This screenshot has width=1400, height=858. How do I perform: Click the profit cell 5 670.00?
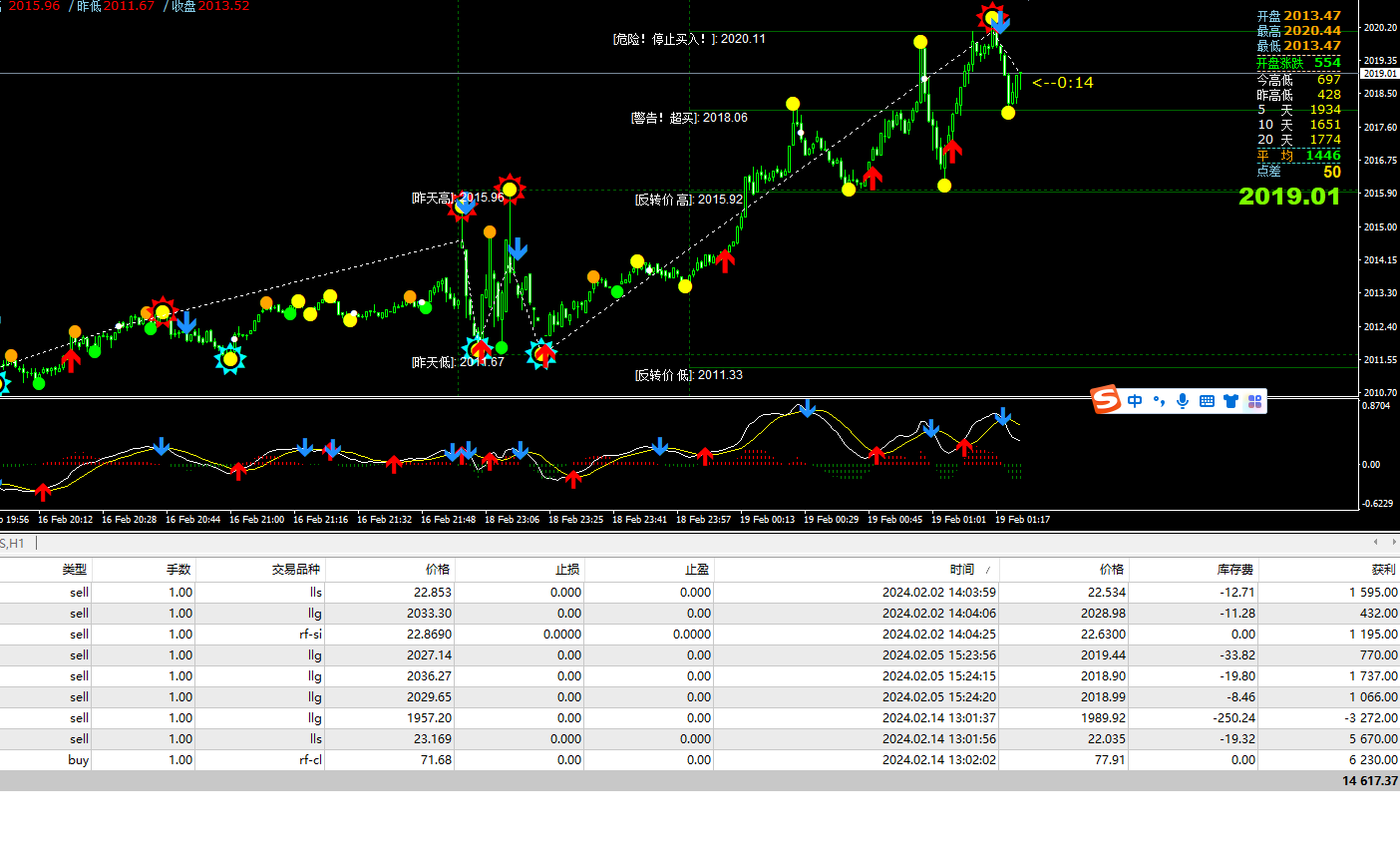[1373, 739]
